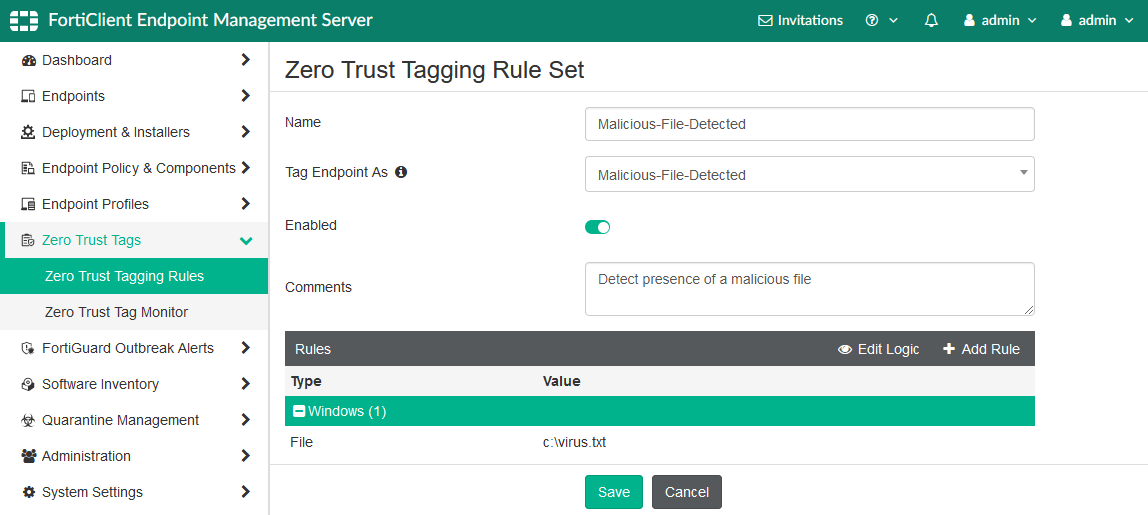
Task: Click the Tag Endpoint As info icon
Action: pos(401,172)
